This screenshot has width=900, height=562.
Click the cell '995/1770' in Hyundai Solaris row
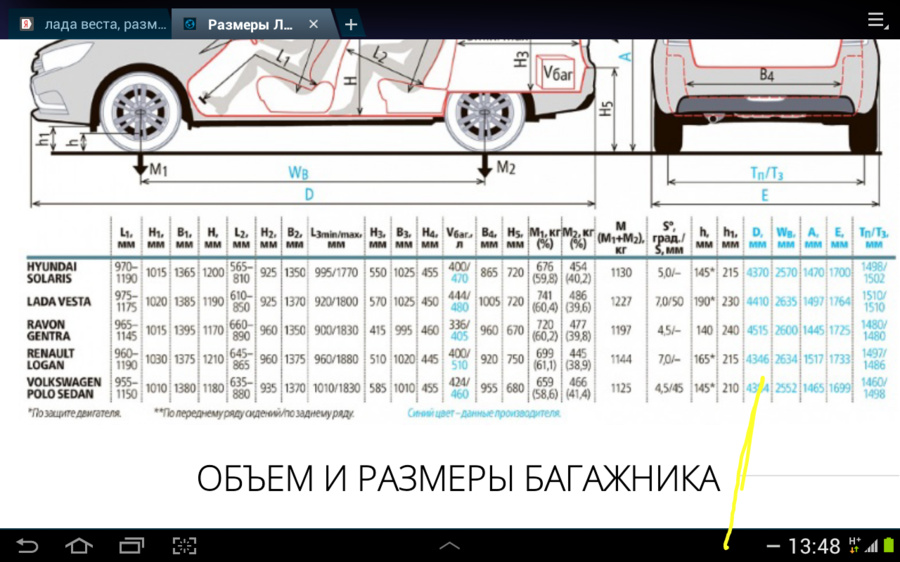click(x=336, y=273)
